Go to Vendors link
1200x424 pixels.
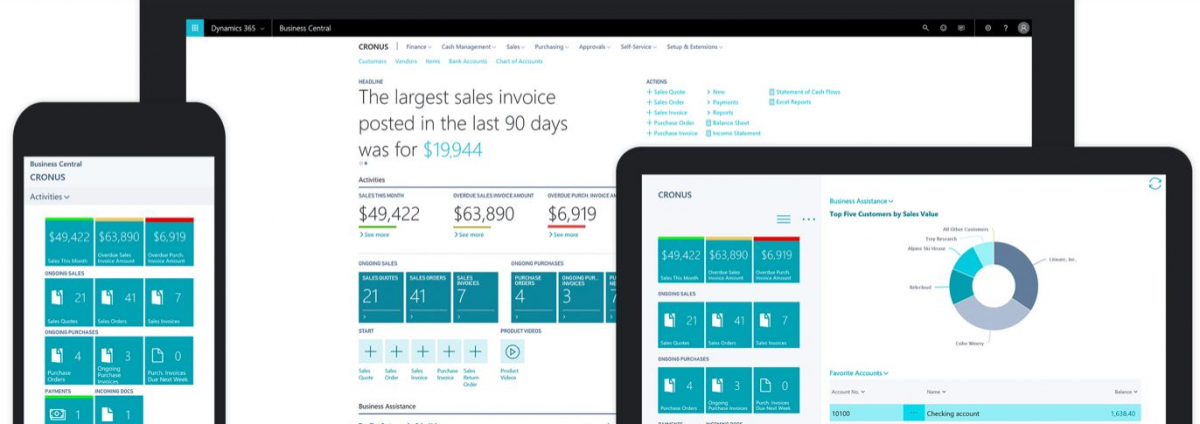click(406, 61)
